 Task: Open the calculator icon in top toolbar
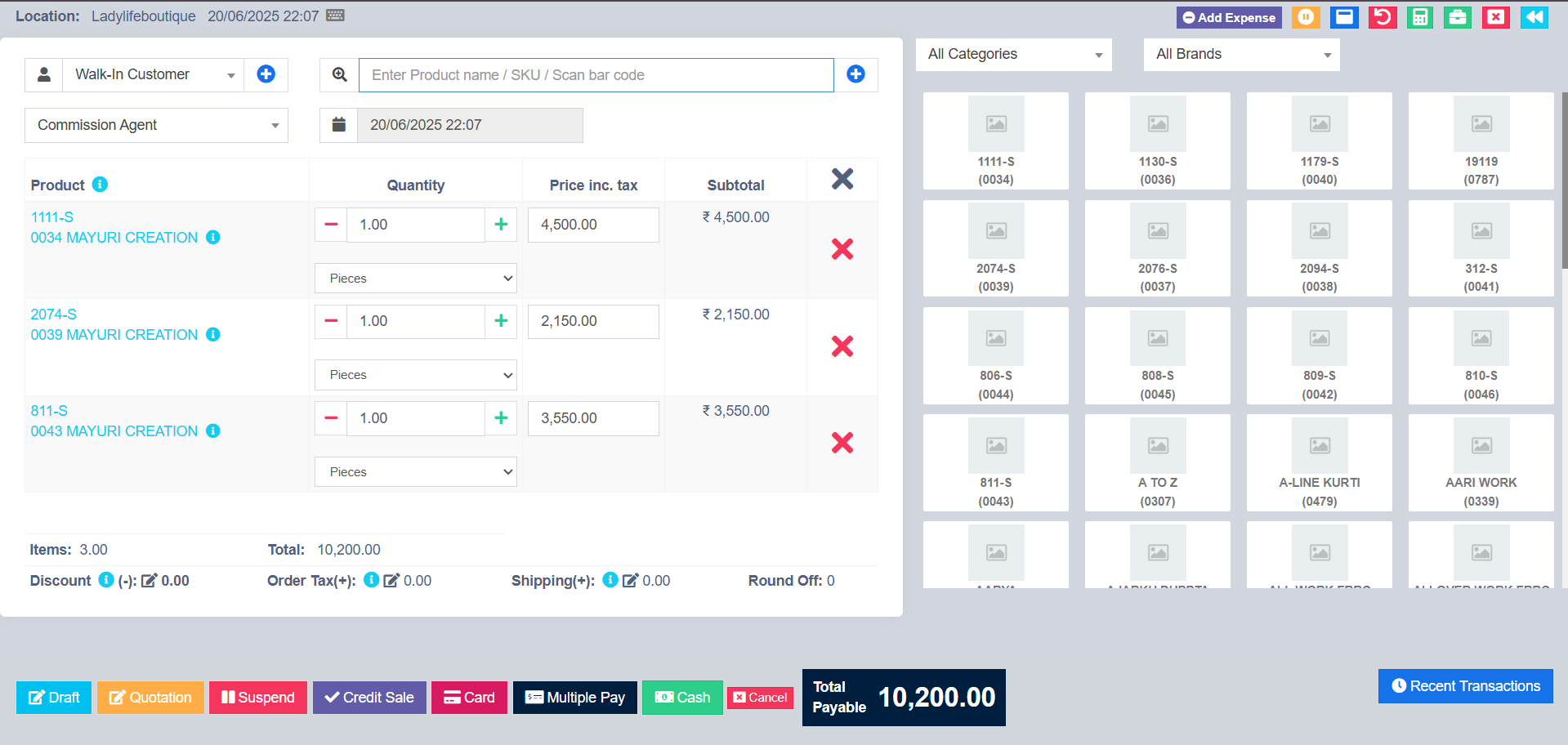1420,17
